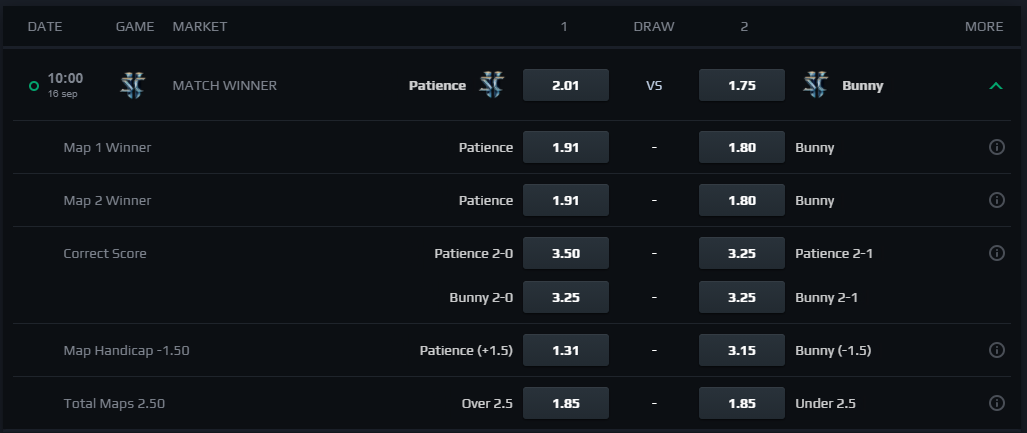Click the MARKET column header

(200, 27)
